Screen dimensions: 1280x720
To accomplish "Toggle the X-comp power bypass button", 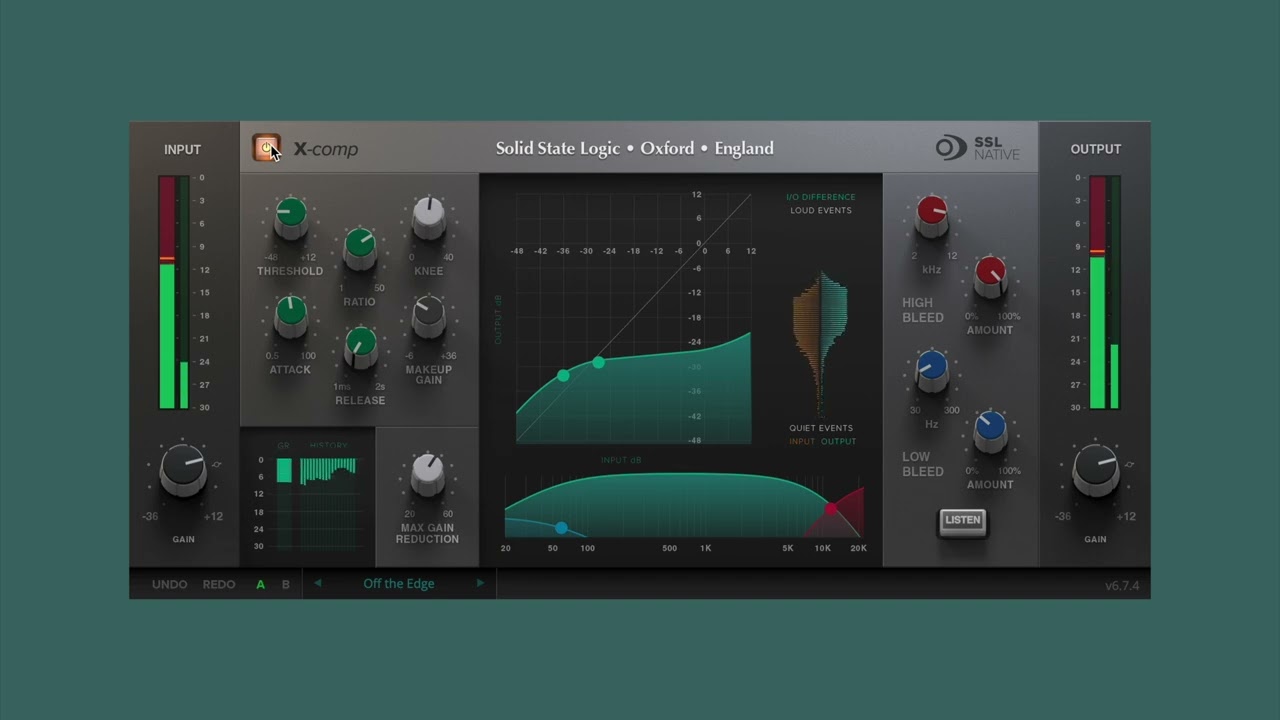I will click(266, 148).
